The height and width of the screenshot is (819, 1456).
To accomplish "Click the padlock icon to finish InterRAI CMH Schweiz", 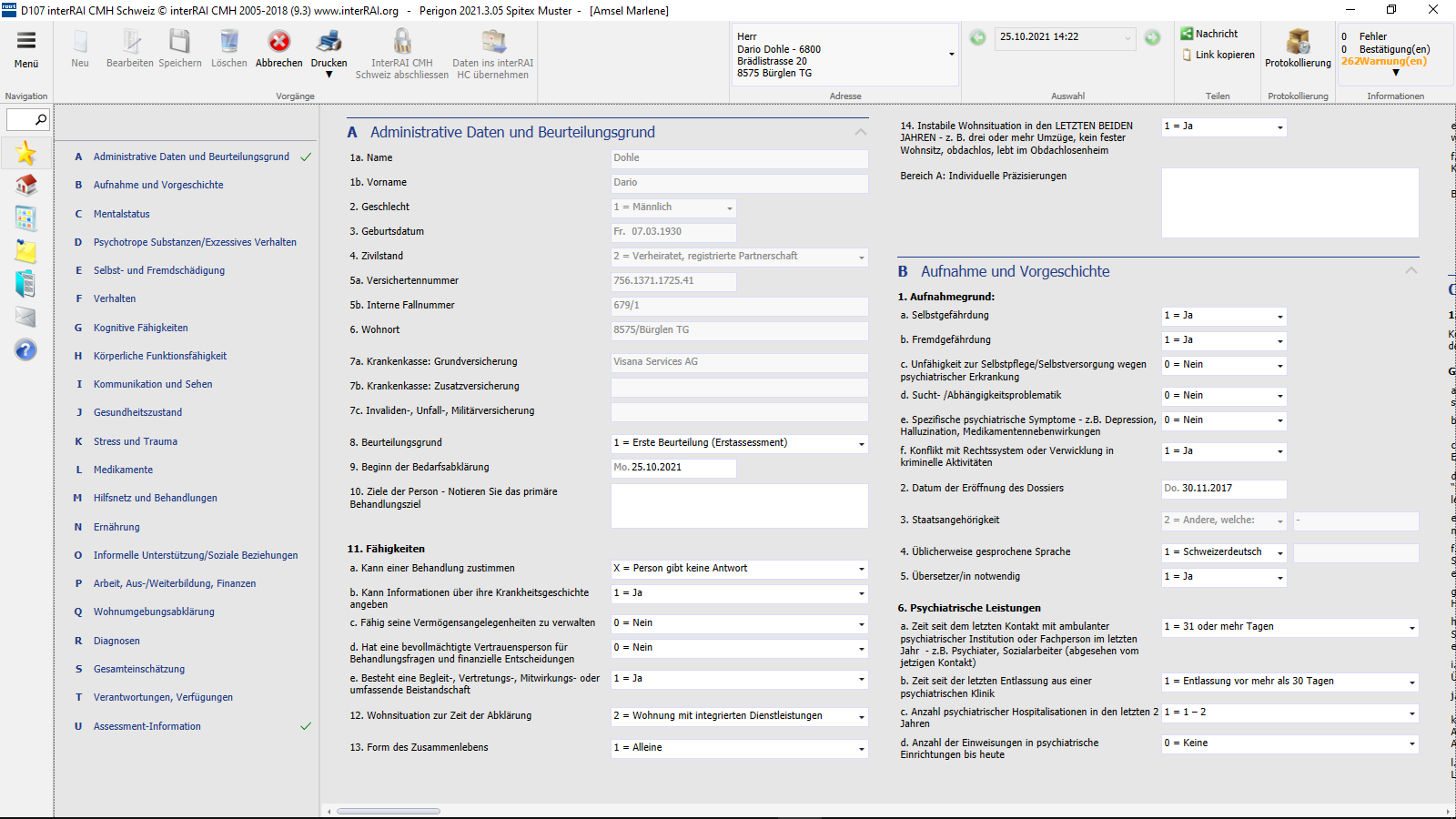I will [401, 41].
